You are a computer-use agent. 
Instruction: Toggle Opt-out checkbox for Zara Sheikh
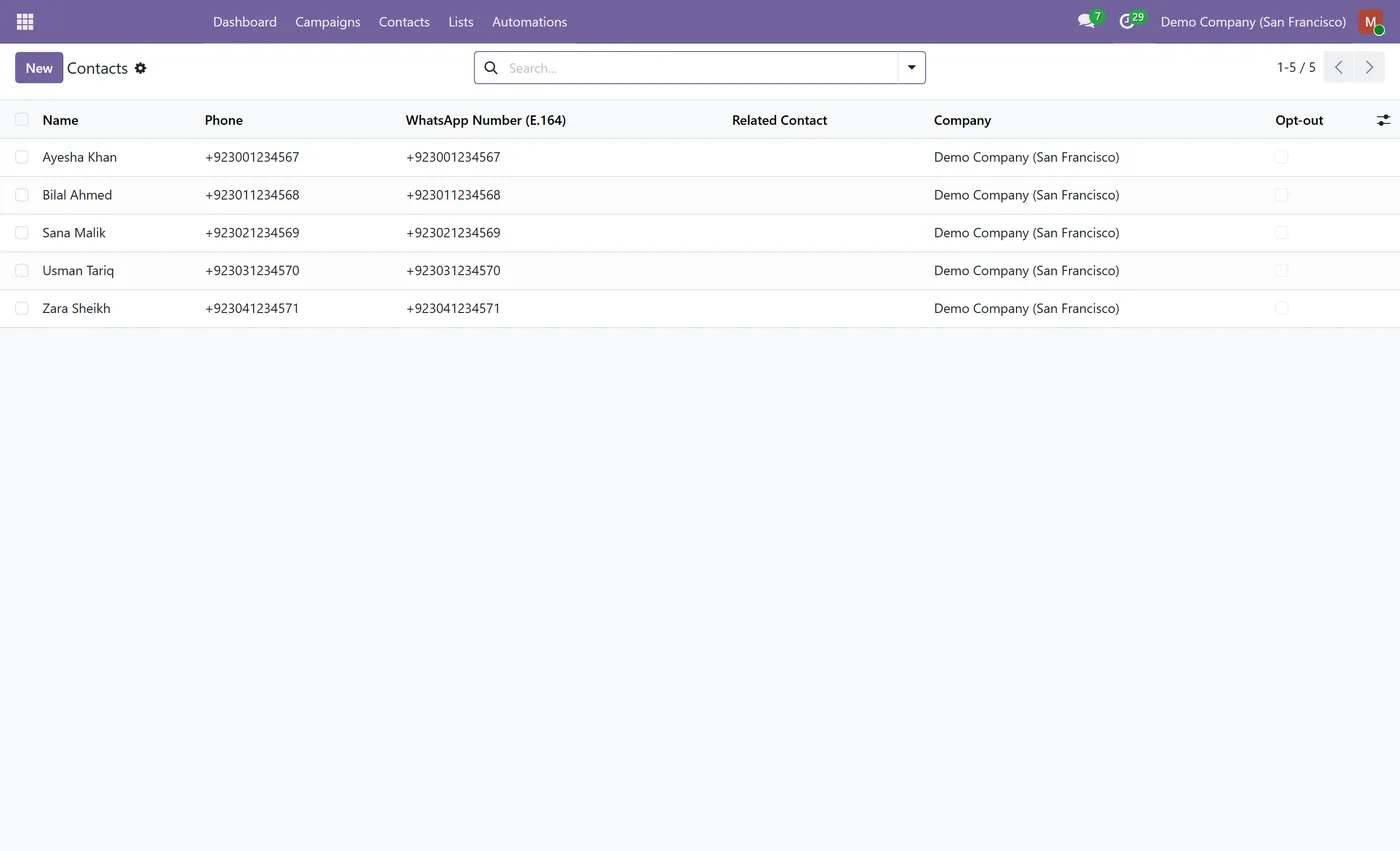click(1282, 308)
